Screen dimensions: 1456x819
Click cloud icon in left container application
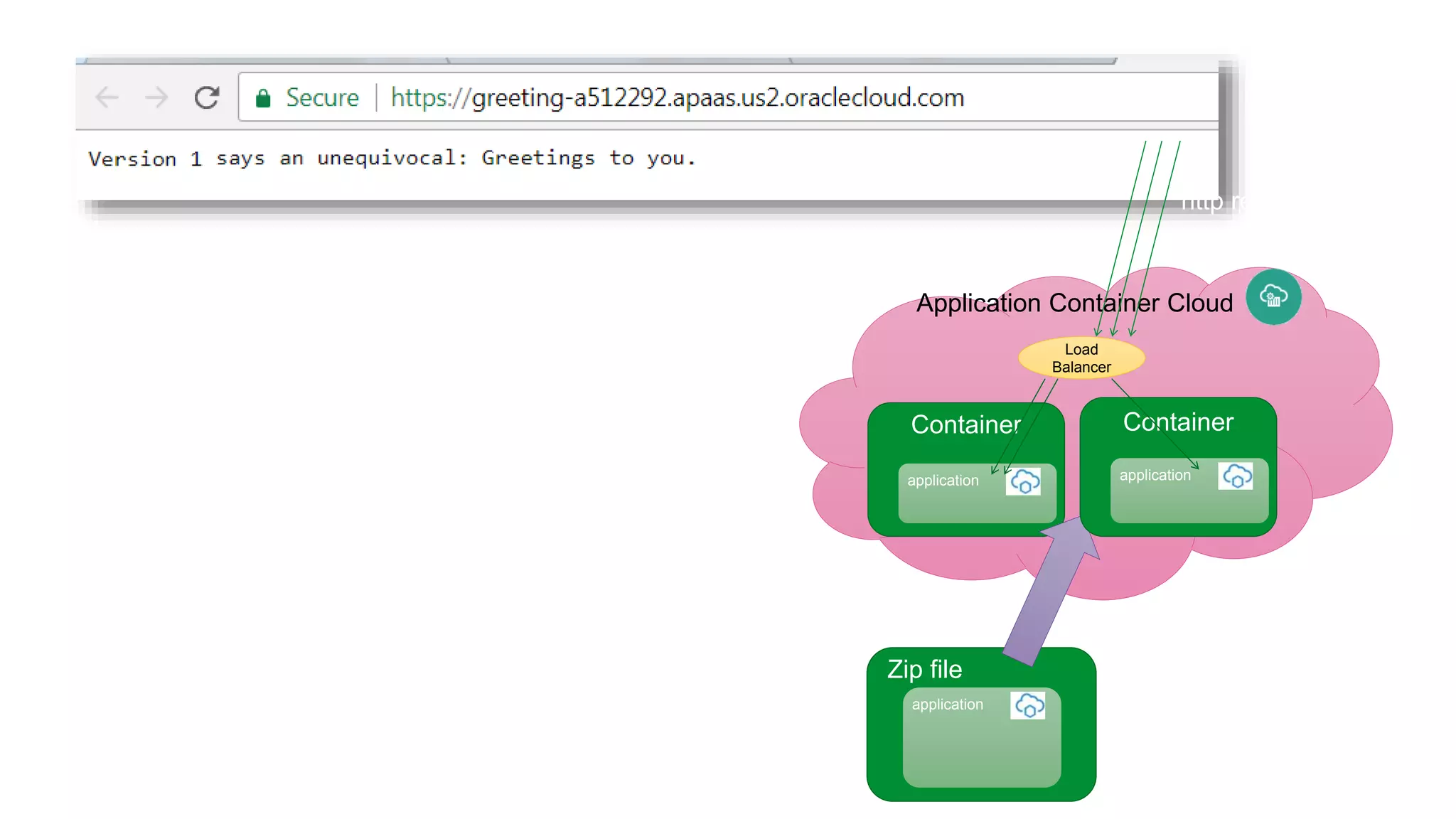pos(1024,481)
